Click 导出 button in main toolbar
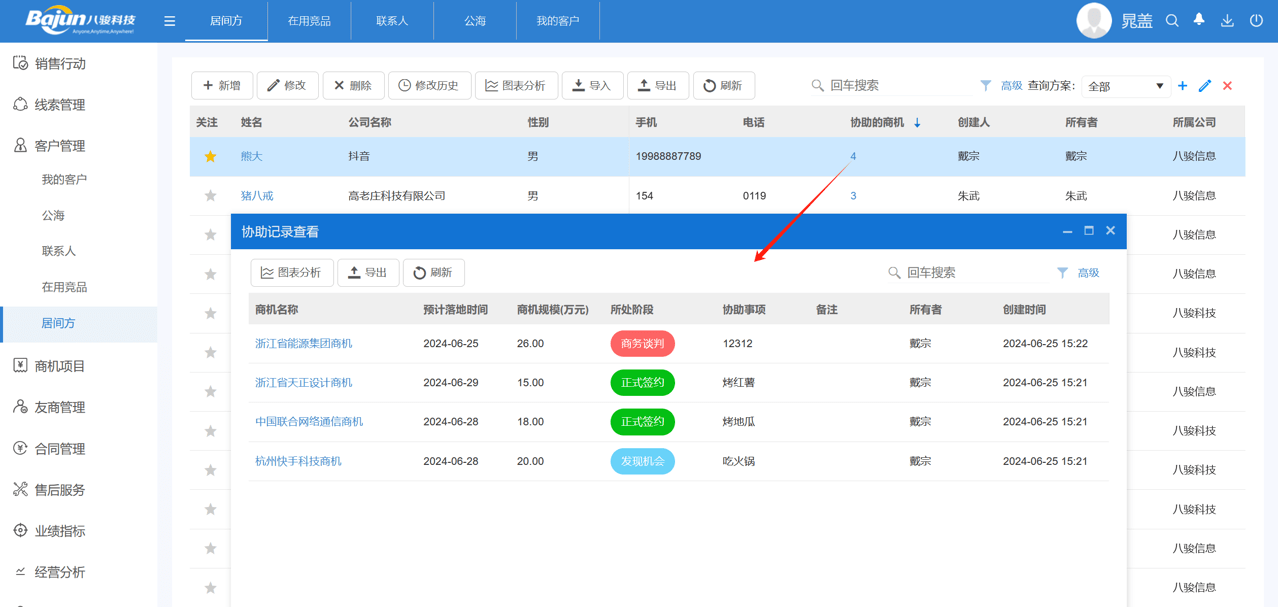 (658, 86)
